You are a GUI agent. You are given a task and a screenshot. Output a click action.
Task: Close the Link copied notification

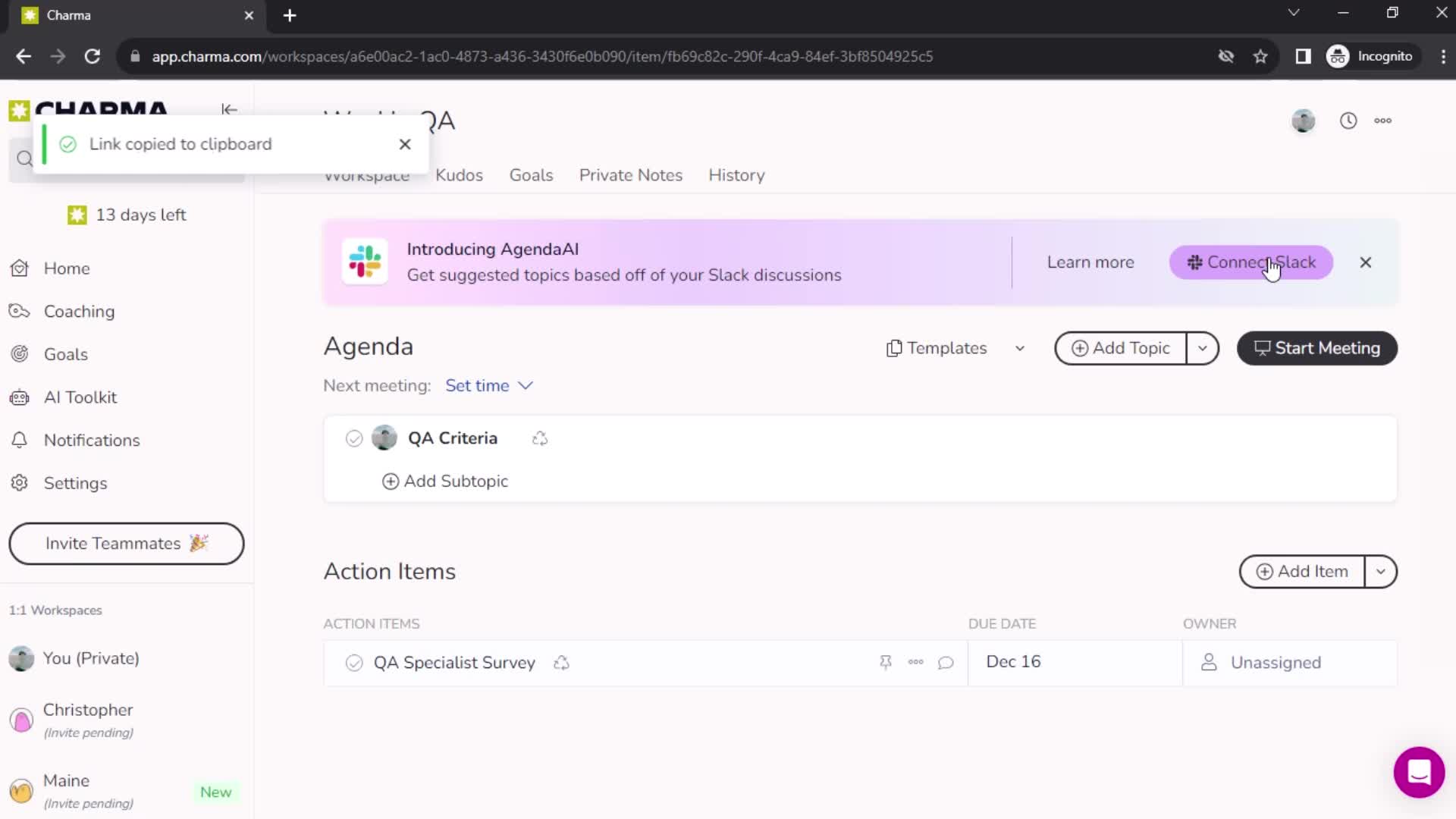(x=405, y=144)
